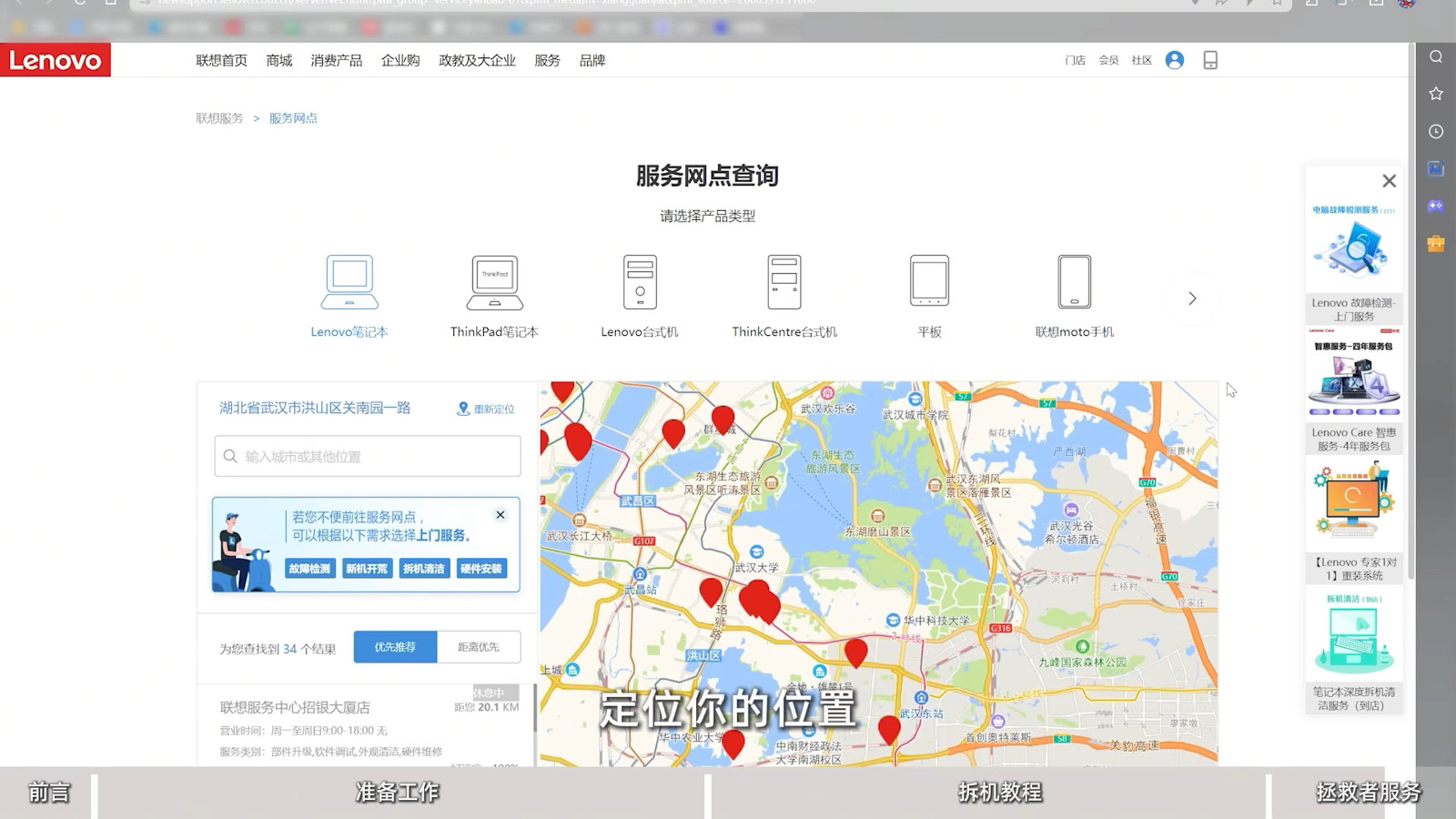Click the 重新定位 relocate pin icon
The width and height of the screenshot is (1456, 819).
pyautogui.click(x=463, y=409)
